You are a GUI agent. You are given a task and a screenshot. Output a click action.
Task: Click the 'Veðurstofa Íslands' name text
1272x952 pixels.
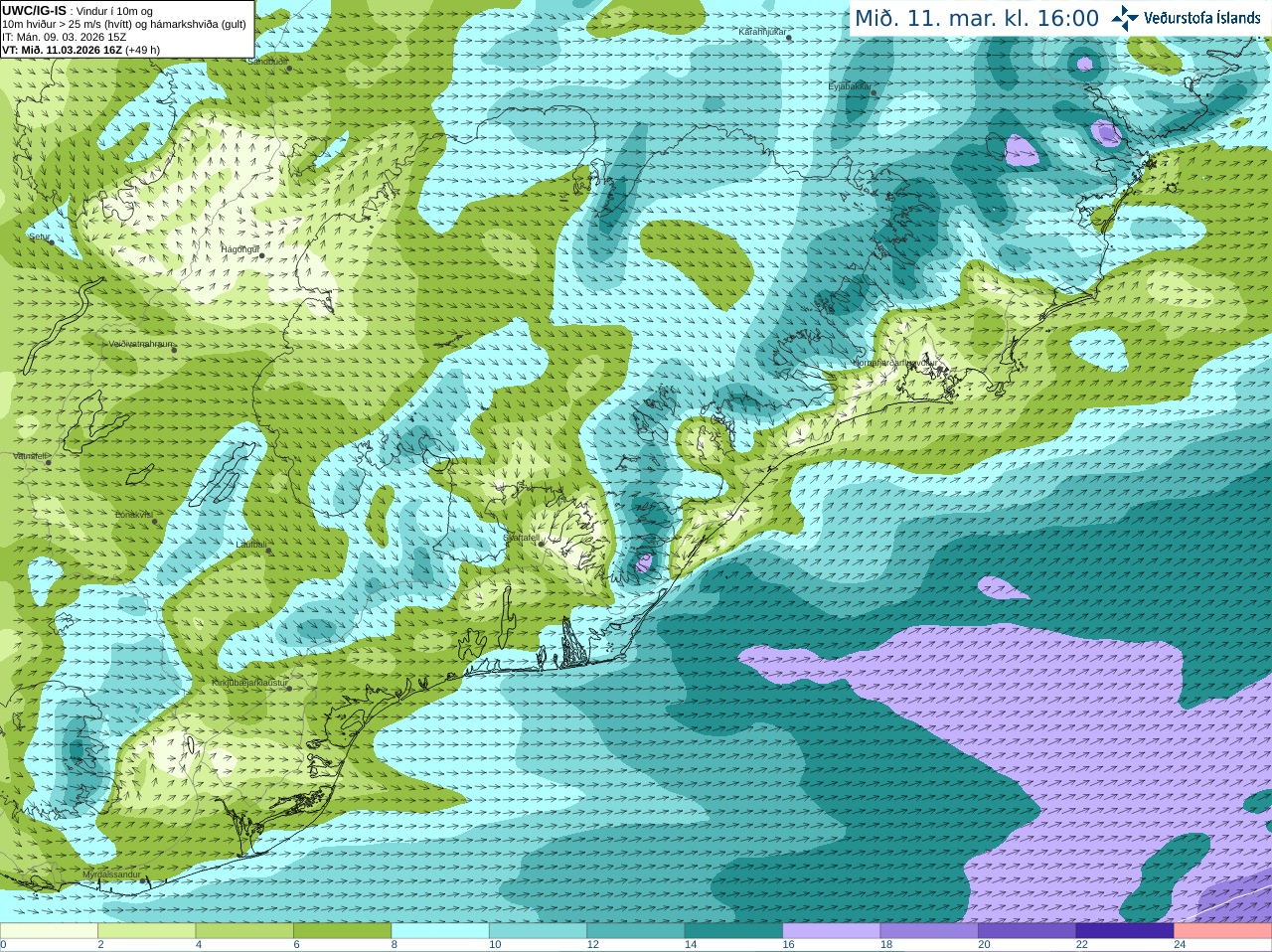coord(1202,18)
